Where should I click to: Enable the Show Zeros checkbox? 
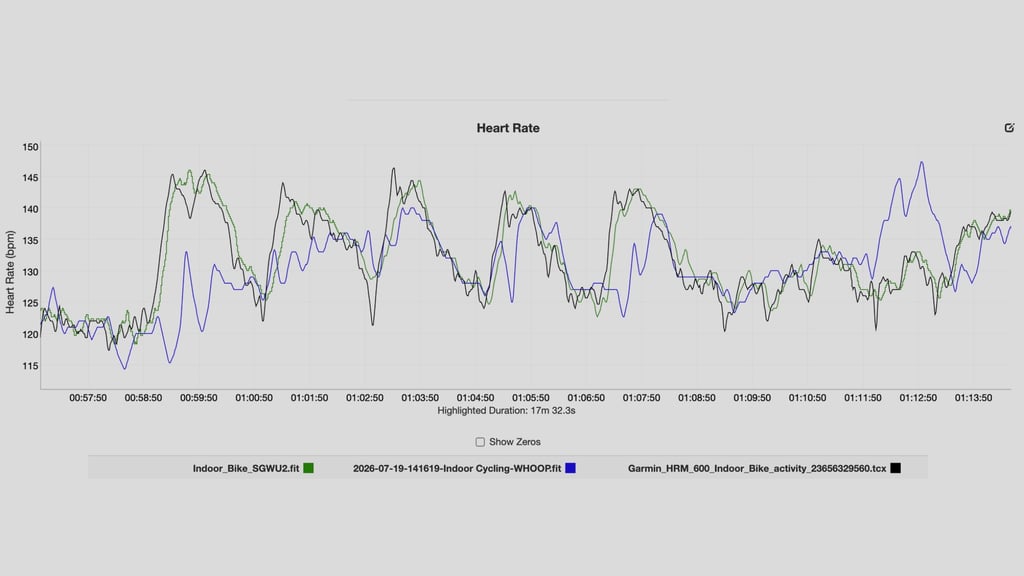pyautogui.click(x=480, y=442)
